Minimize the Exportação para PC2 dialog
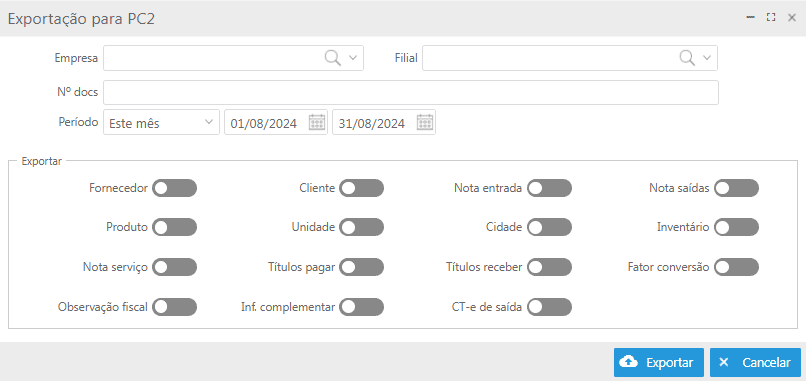 point(750,17)
